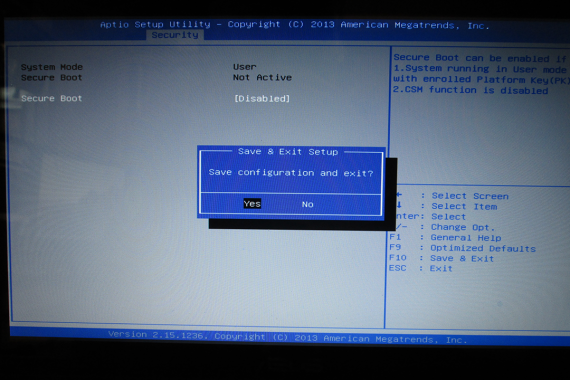Click the F10 Save & Exit hint
This screenshot has height=380, width=570.
[x=441, y=258]
